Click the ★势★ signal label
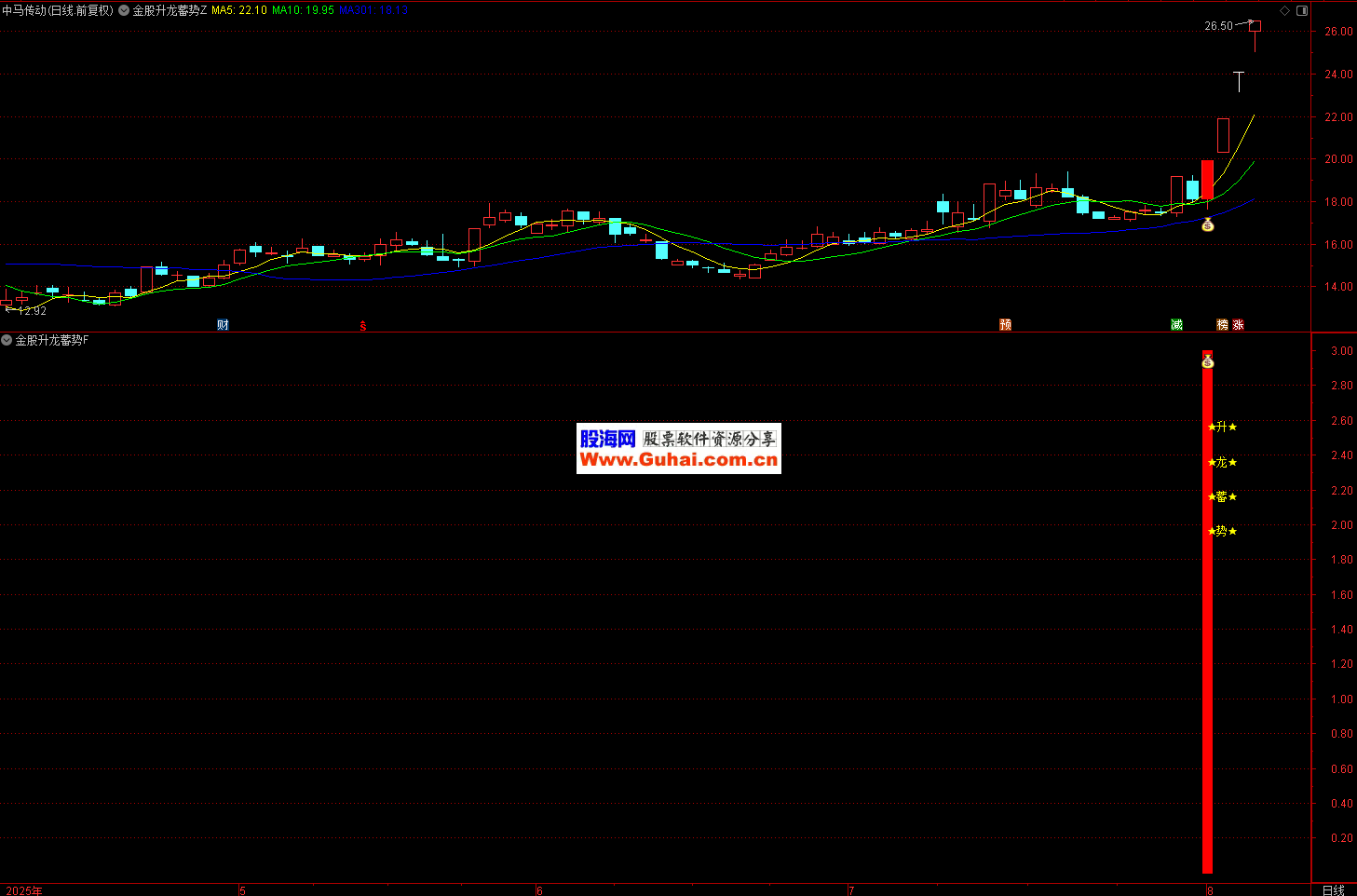 coord(1223,531)
